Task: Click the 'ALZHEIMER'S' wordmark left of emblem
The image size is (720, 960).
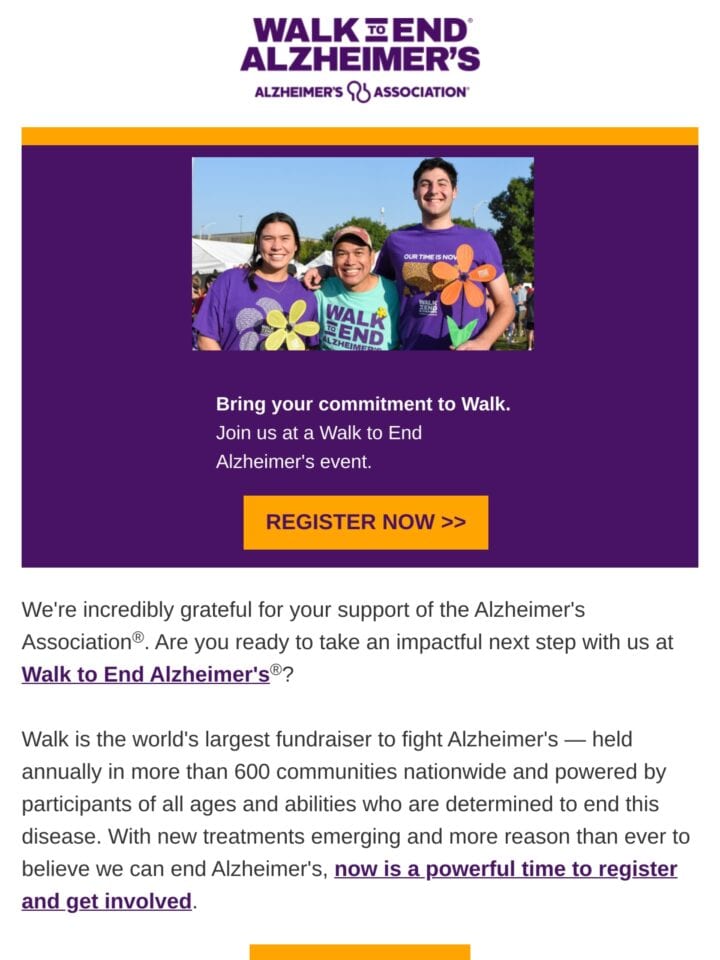Action: pyautogui.click(x=299, y=92)
